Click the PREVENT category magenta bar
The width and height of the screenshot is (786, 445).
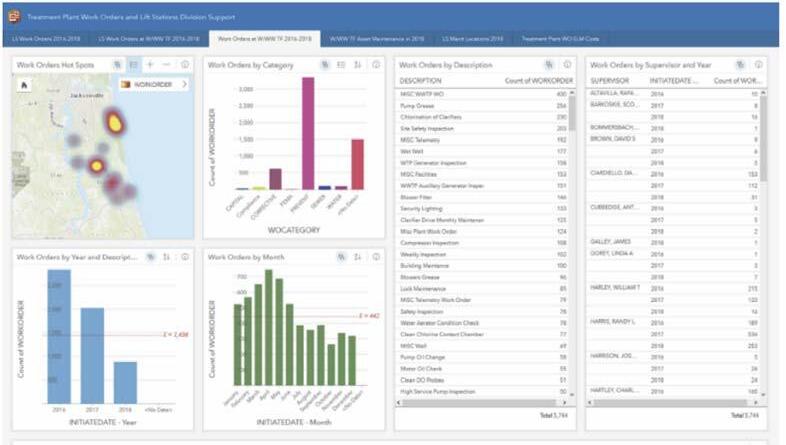click(308, 133)
